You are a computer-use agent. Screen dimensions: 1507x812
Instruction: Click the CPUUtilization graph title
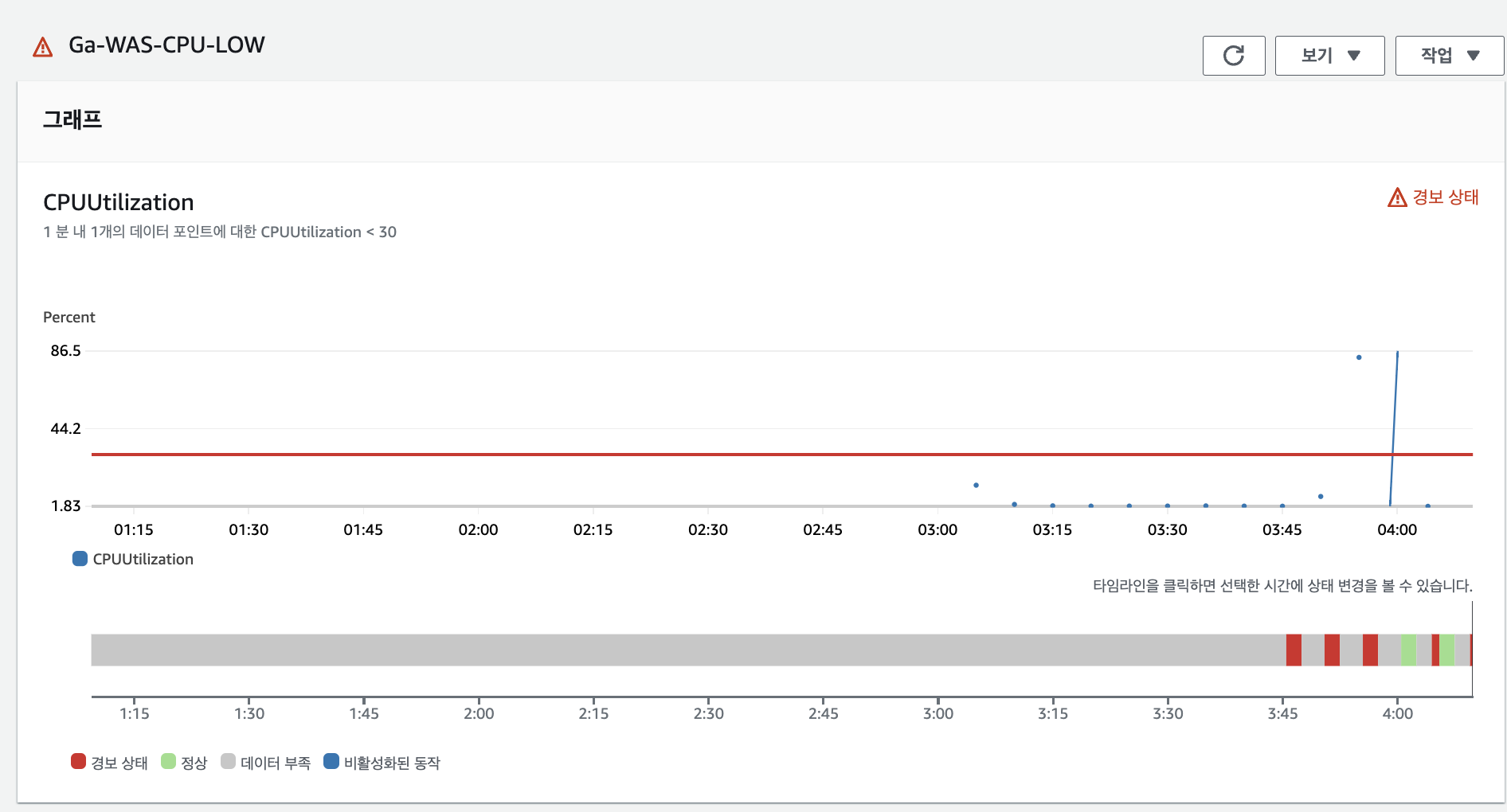119,202
